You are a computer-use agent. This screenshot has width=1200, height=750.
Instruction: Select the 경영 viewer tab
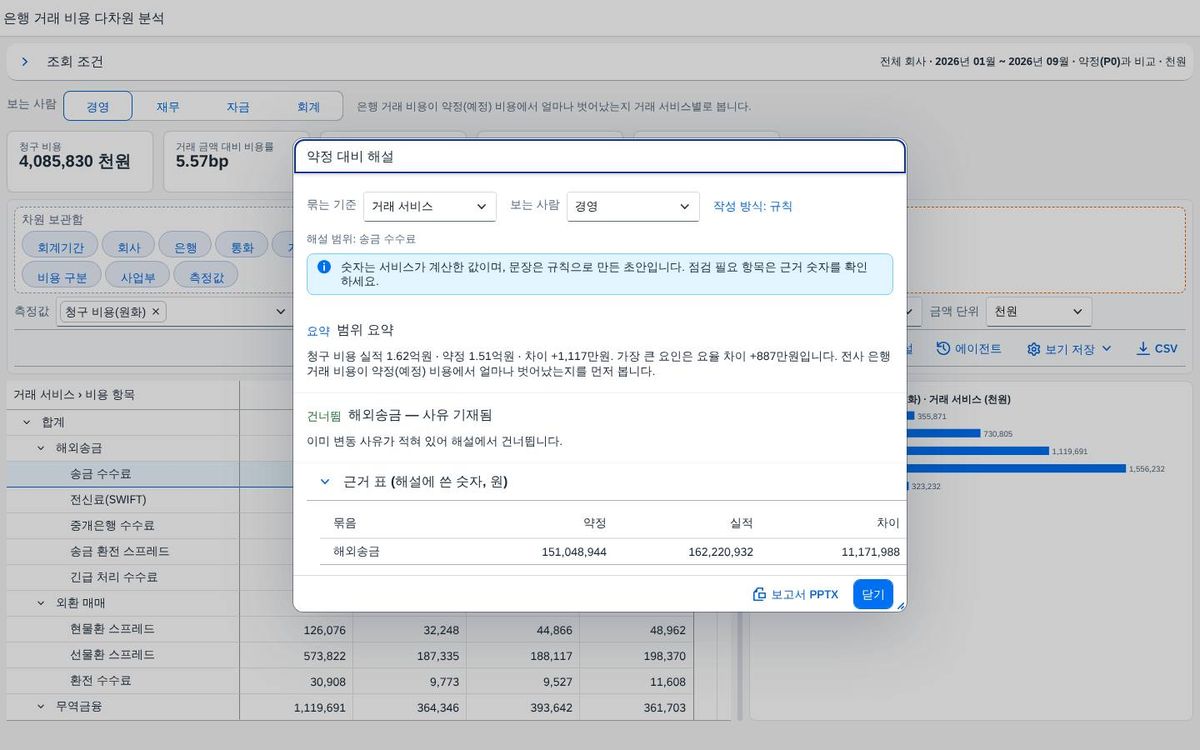click(x=97, y=107)
